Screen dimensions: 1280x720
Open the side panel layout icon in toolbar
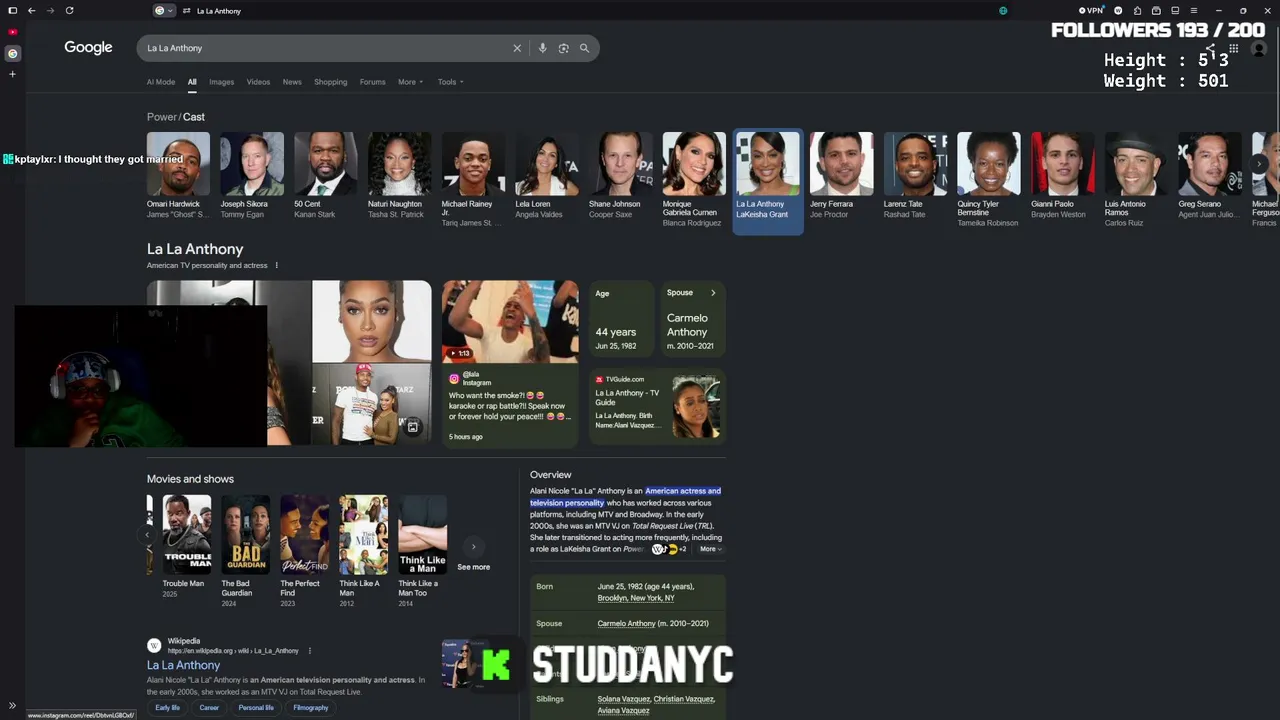tap(1175, 11)
